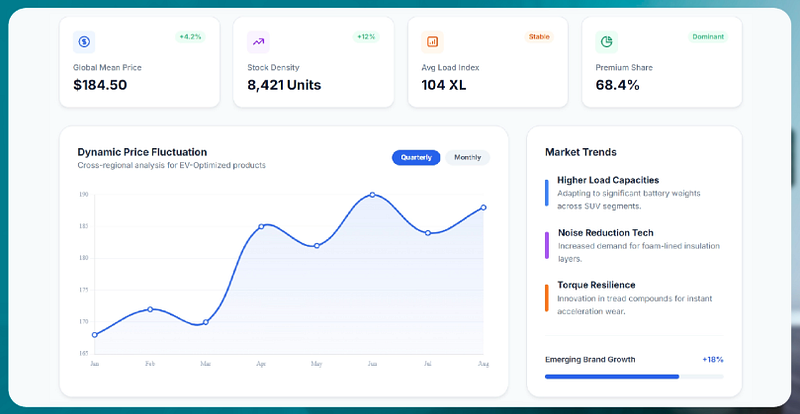Click the 165 y-axis label
800x414 pixels.
coord(84,353)
